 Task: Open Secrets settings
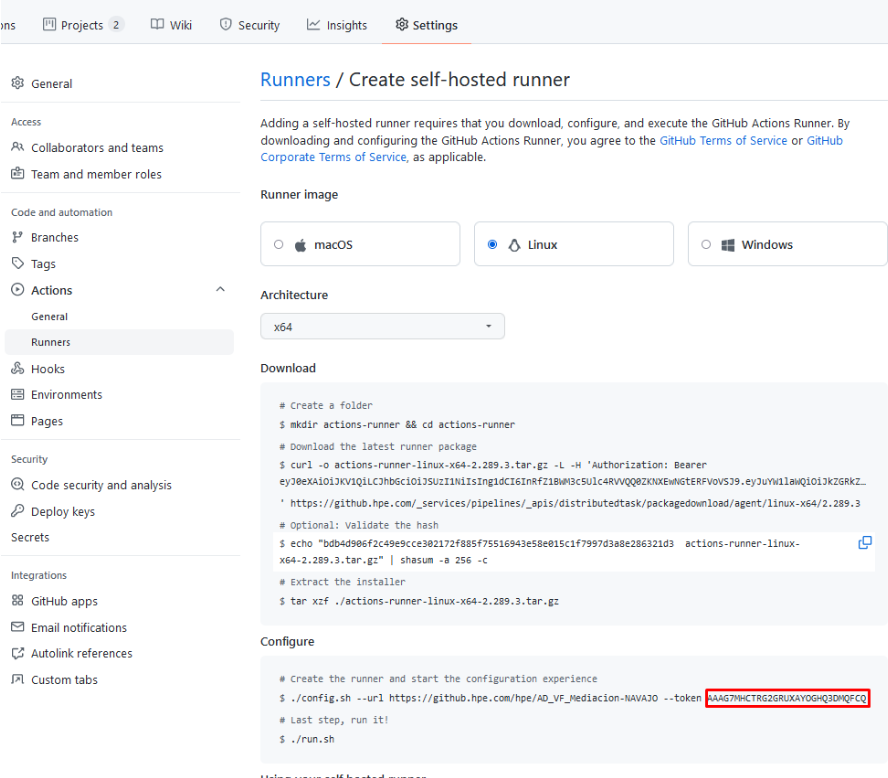30,537
